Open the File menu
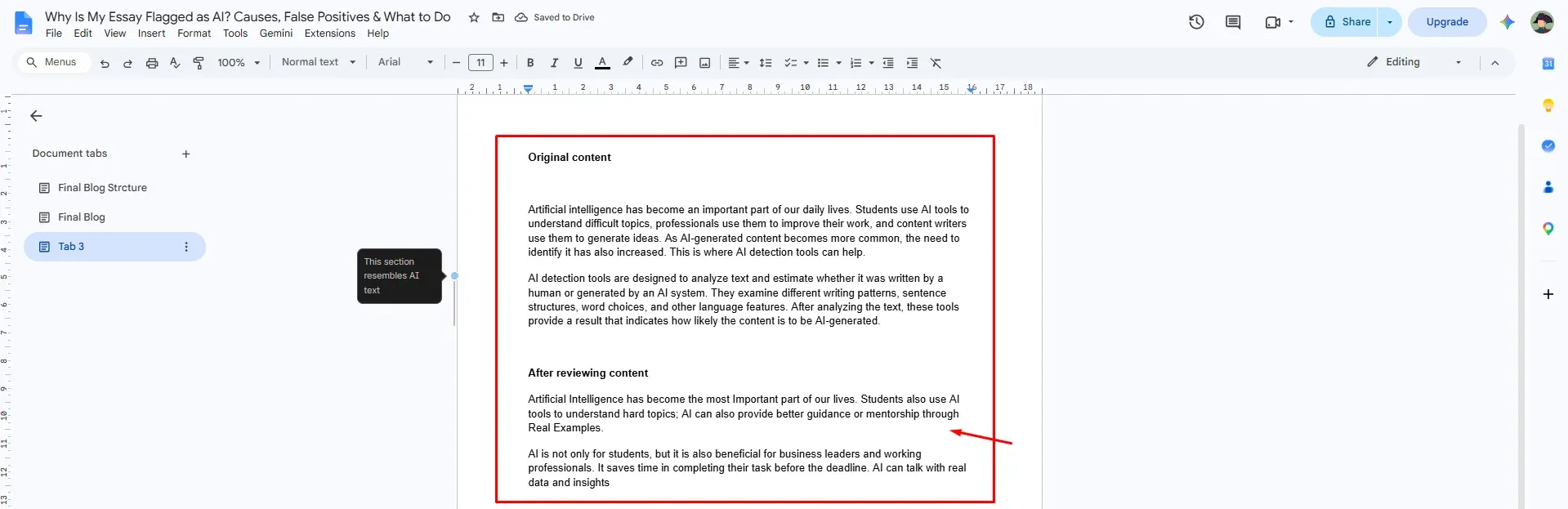1568x509 pixels. coord(54,33)
